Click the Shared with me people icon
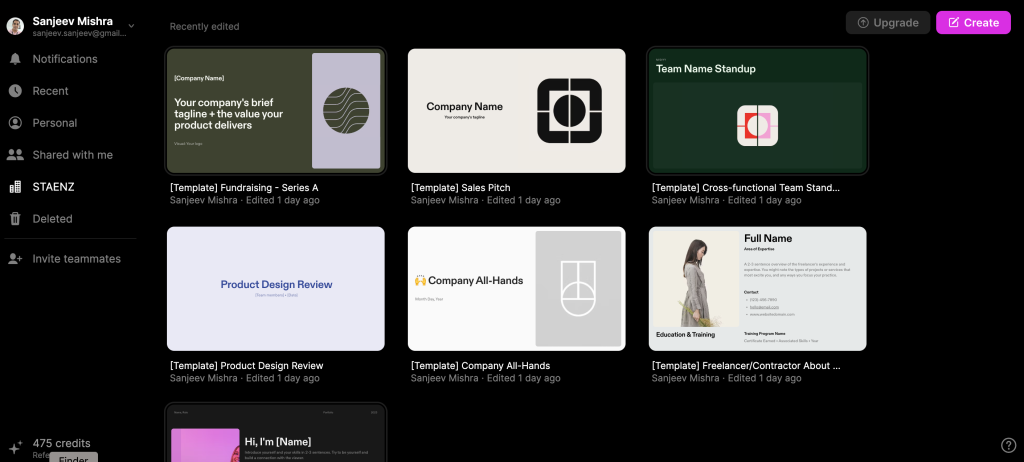1024x462 pixels. 15,155
